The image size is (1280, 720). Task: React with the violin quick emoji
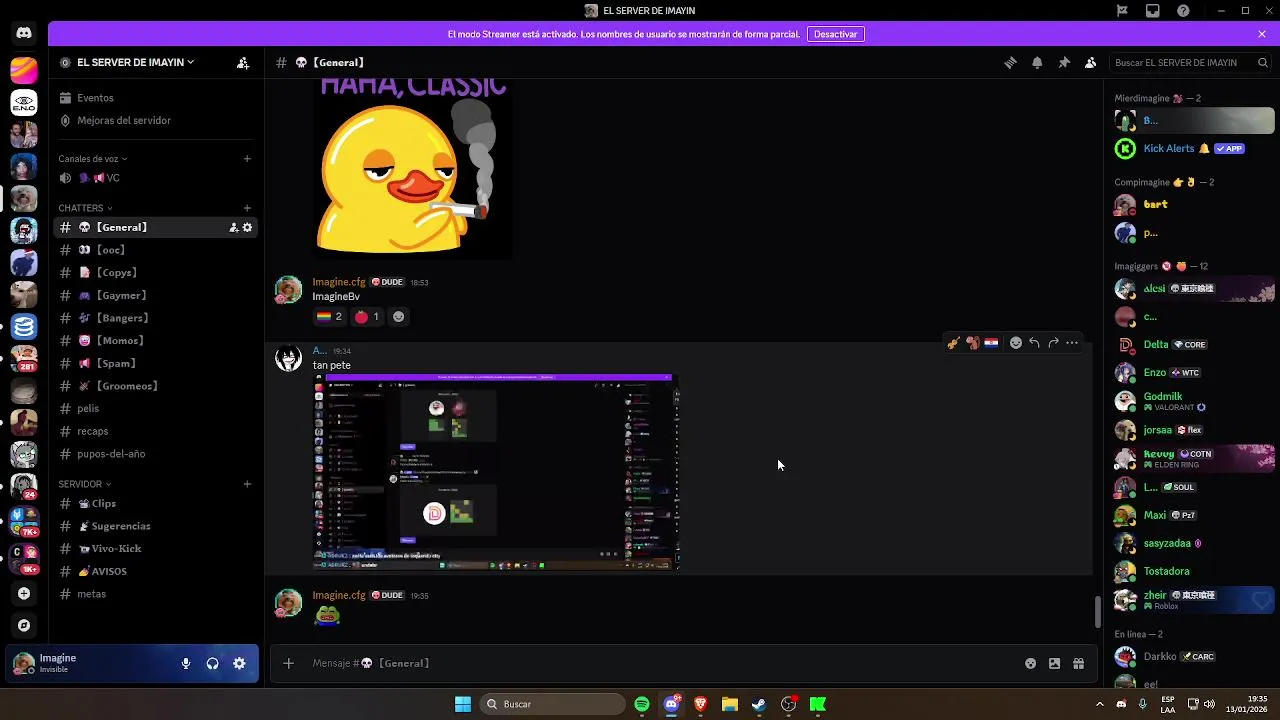tap(953, 343)
